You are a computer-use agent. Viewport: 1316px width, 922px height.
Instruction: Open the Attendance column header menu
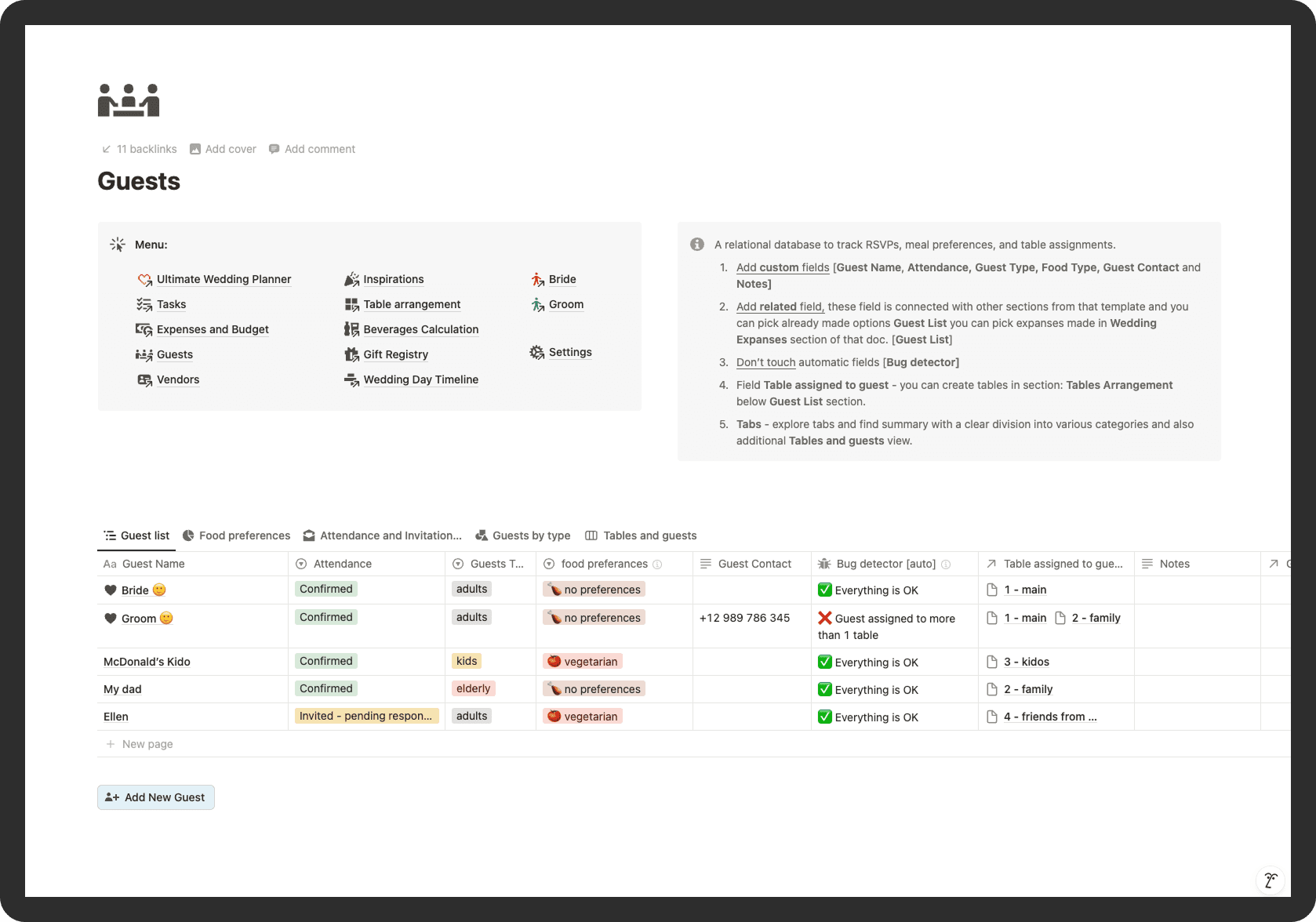tap(343, 564)
